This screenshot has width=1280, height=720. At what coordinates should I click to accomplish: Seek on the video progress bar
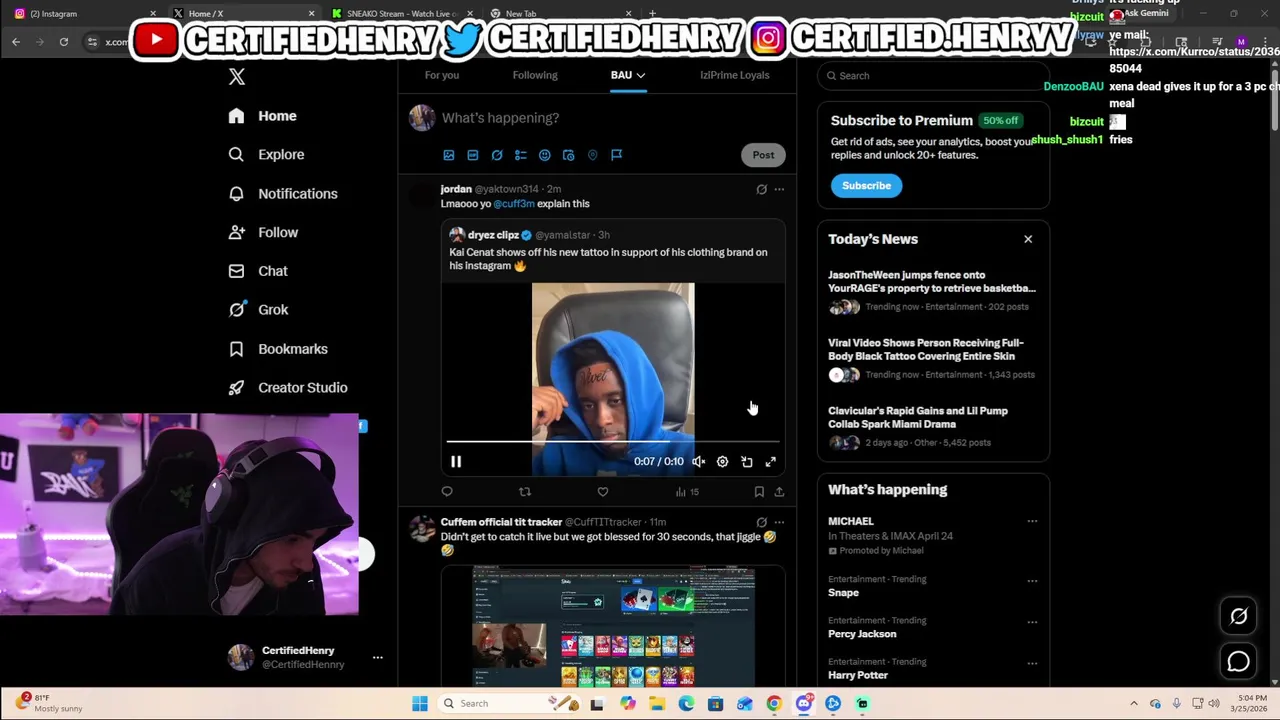coord(613,441)
